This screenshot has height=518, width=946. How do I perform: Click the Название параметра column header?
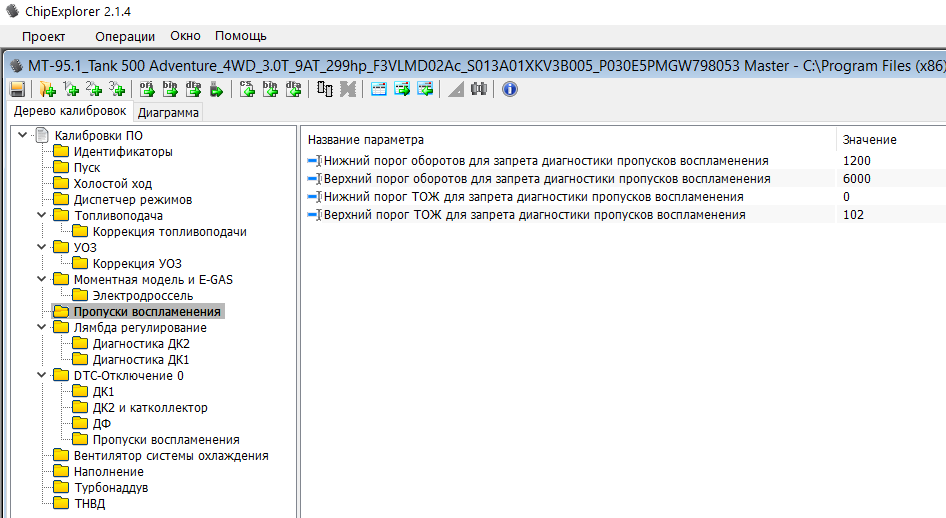pos(366,139)
